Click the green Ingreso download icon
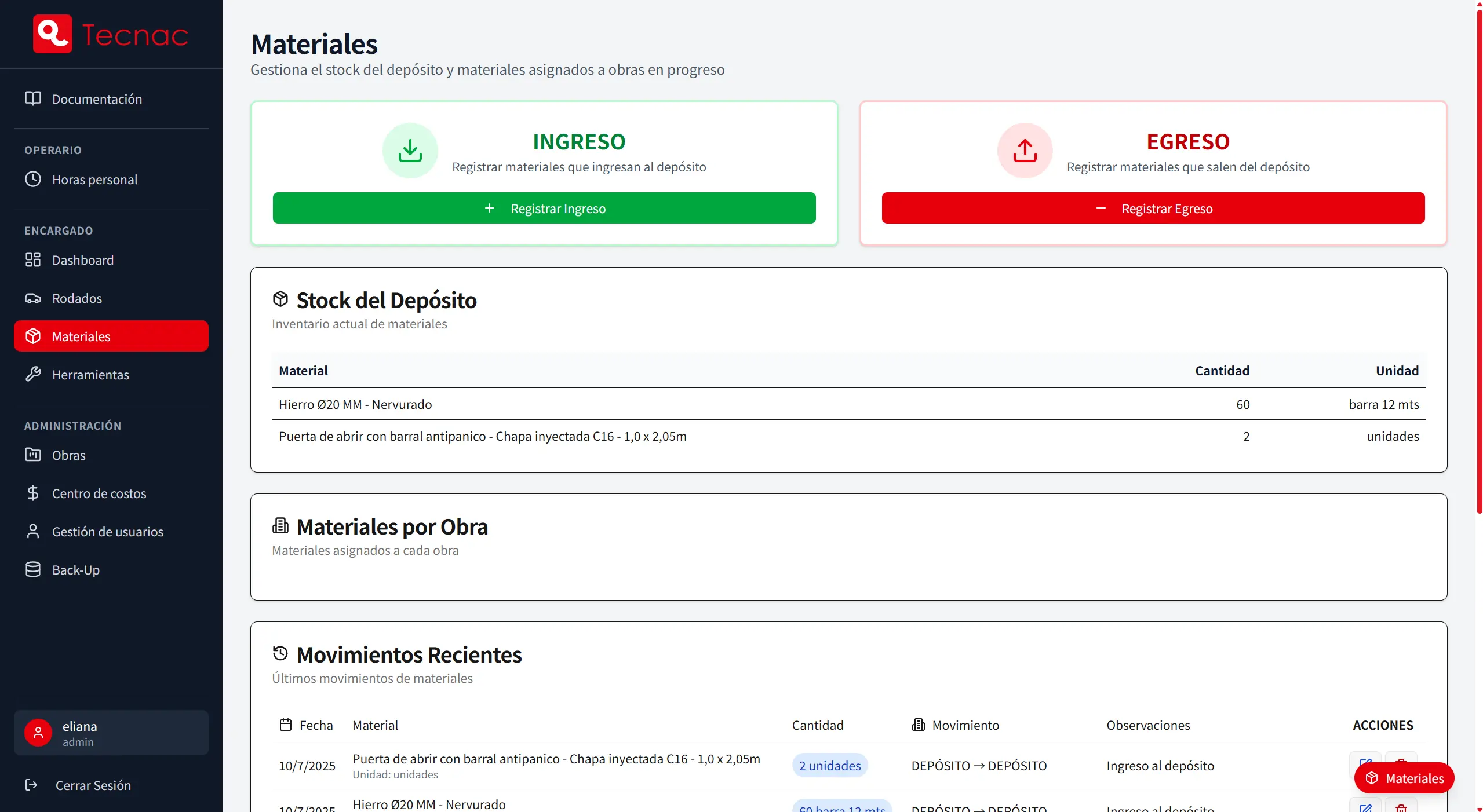 (410, 150)
